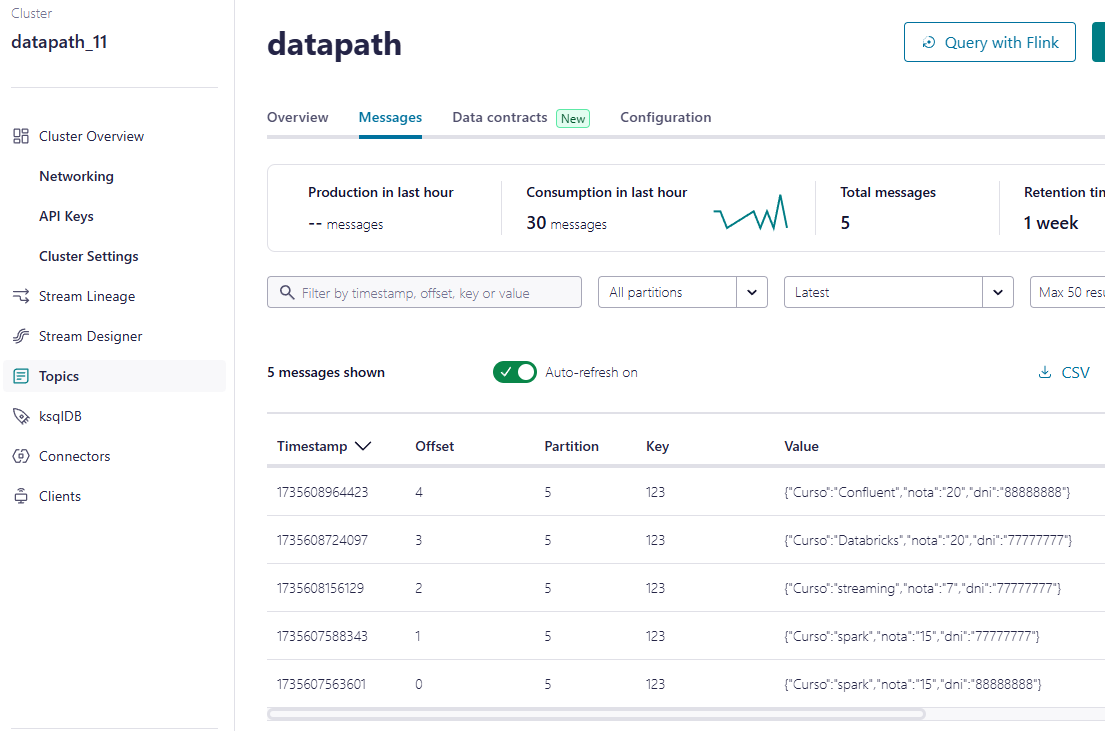This screenshot has width=1105, height=731.
Task: Open Stream Lineage page
Action: pyautogui.click(x=87, y=296)
